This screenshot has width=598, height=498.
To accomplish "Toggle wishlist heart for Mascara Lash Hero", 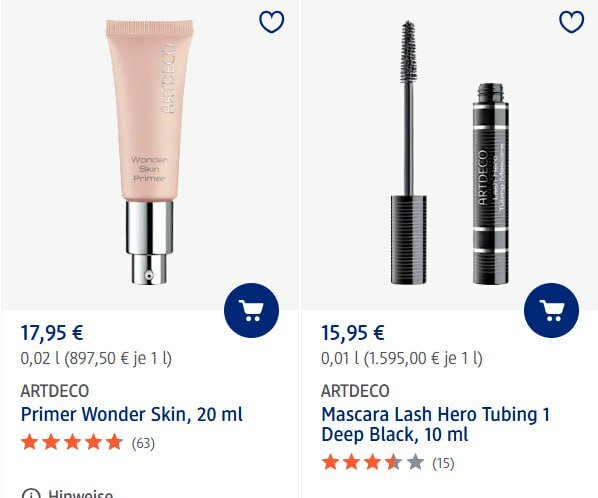I will coord(571,22).
